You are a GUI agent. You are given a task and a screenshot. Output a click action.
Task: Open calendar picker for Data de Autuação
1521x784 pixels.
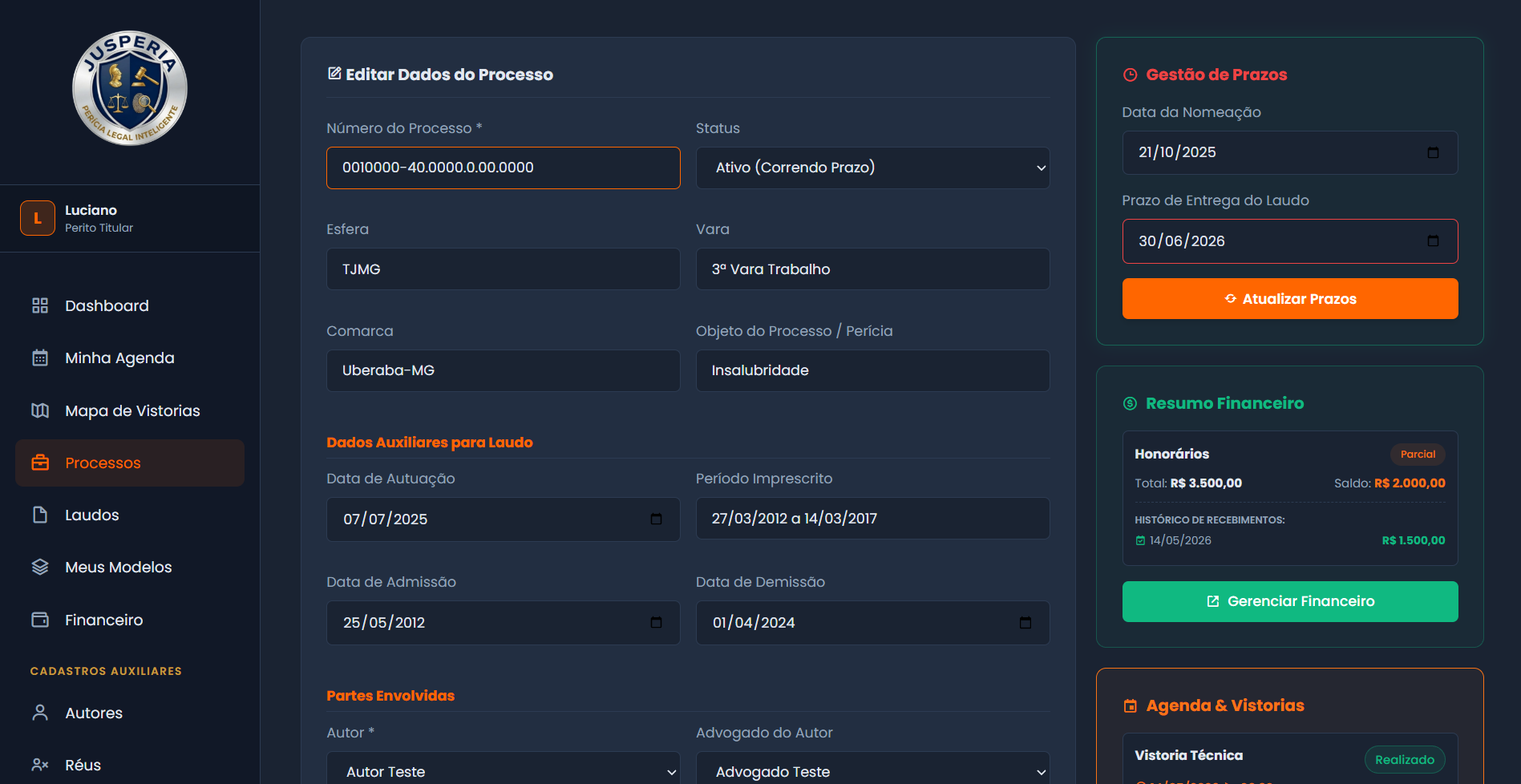click(x=656, y=519)
